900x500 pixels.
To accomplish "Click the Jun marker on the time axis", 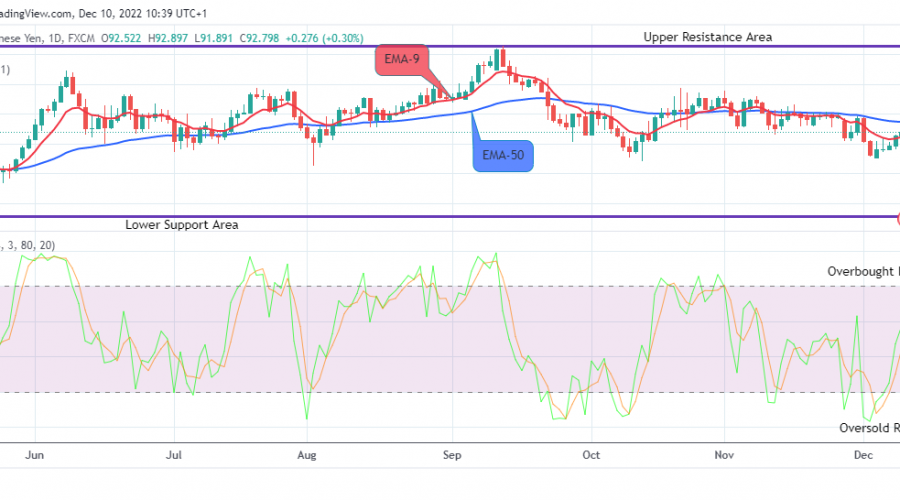I will pos(35,454).
